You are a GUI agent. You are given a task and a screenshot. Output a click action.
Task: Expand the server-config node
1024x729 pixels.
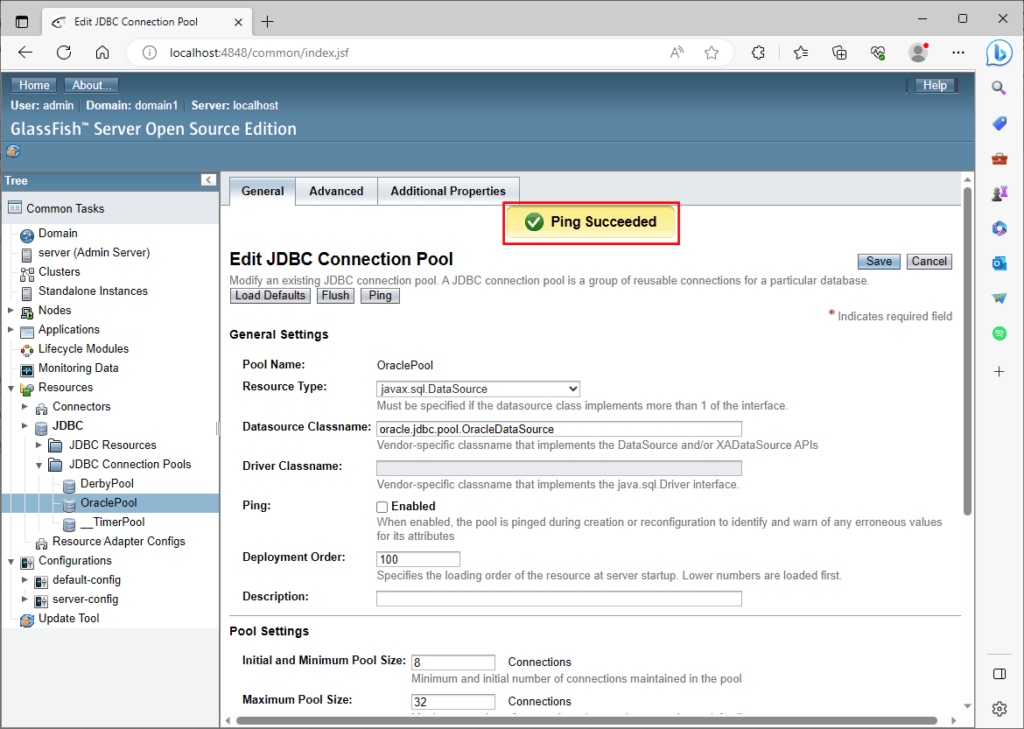coord(25,599)
